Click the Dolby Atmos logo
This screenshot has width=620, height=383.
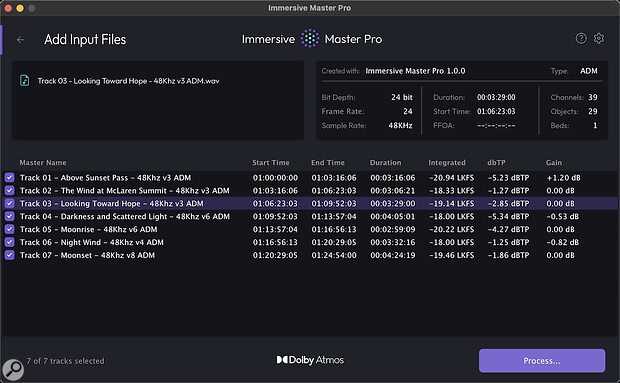(310, 360)
